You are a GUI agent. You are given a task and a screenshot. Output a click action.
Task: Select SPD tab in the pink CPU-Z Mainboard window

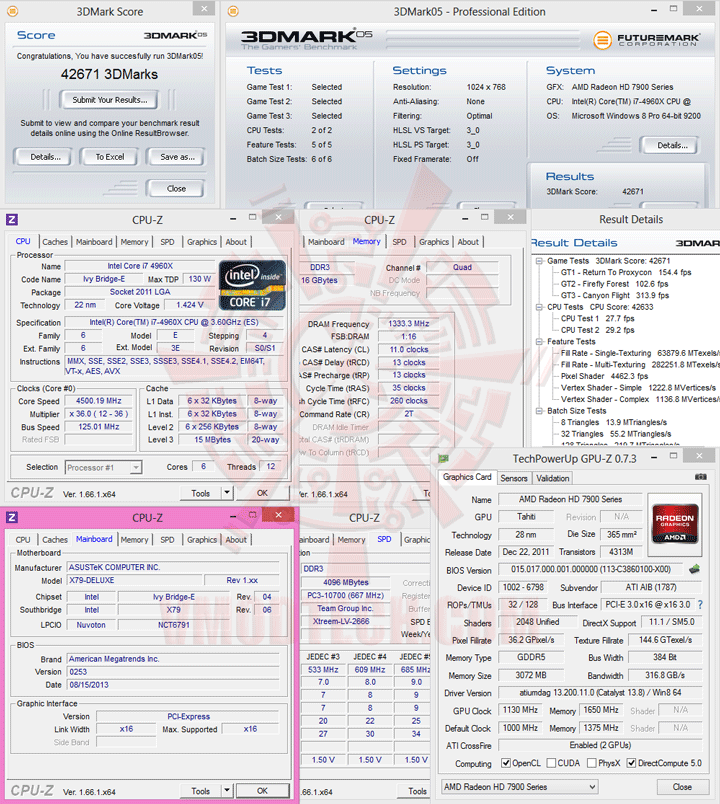coord(167,539)
